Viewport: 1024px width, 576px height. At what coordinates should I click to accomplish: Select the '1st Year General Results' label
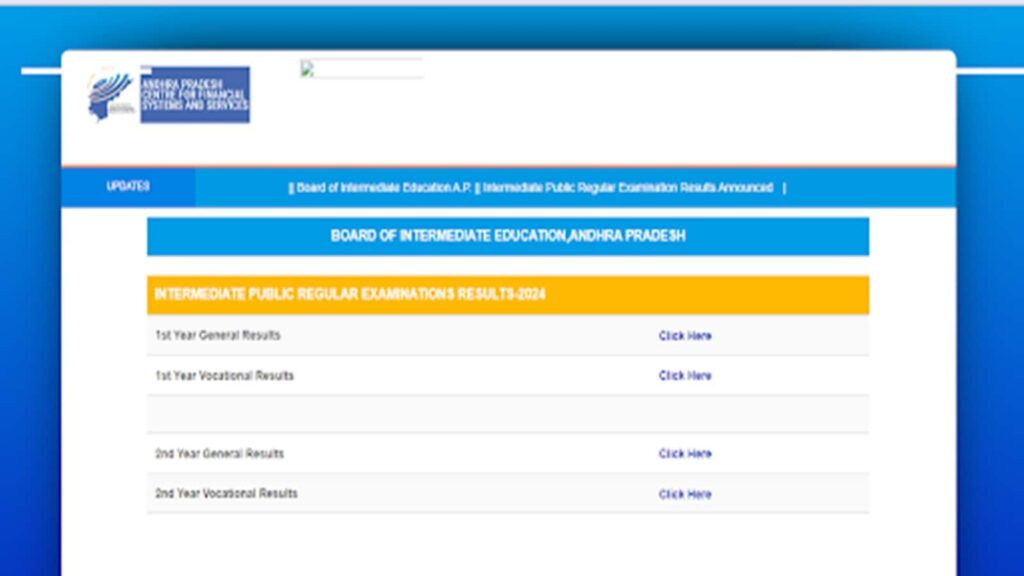(218, 336)
